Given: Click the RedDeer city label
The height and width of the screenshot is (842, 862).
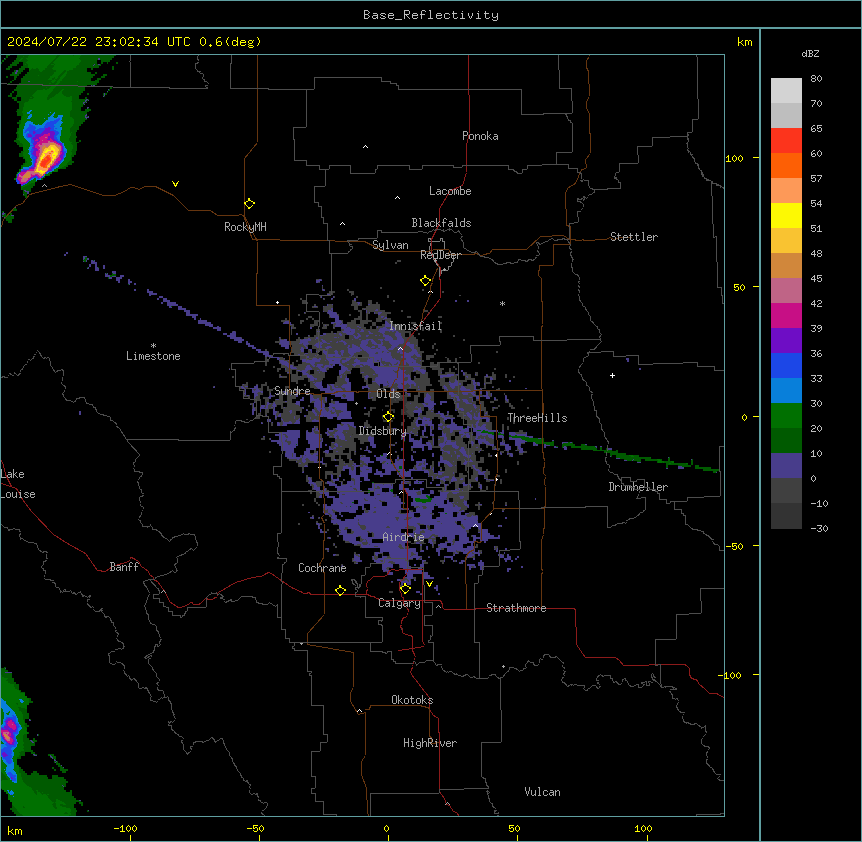Looking at the screenshot, I should [440, 255].
